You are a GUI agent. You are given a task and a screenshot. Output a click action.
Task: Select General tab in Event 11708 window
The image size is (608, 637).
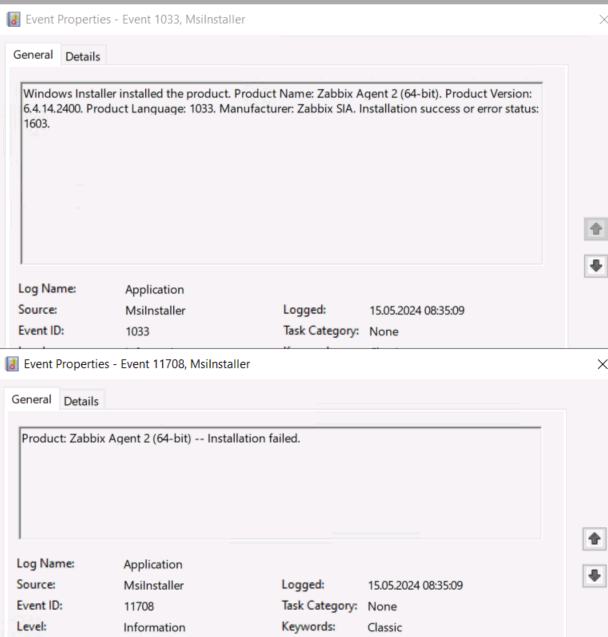click(31, 399)
